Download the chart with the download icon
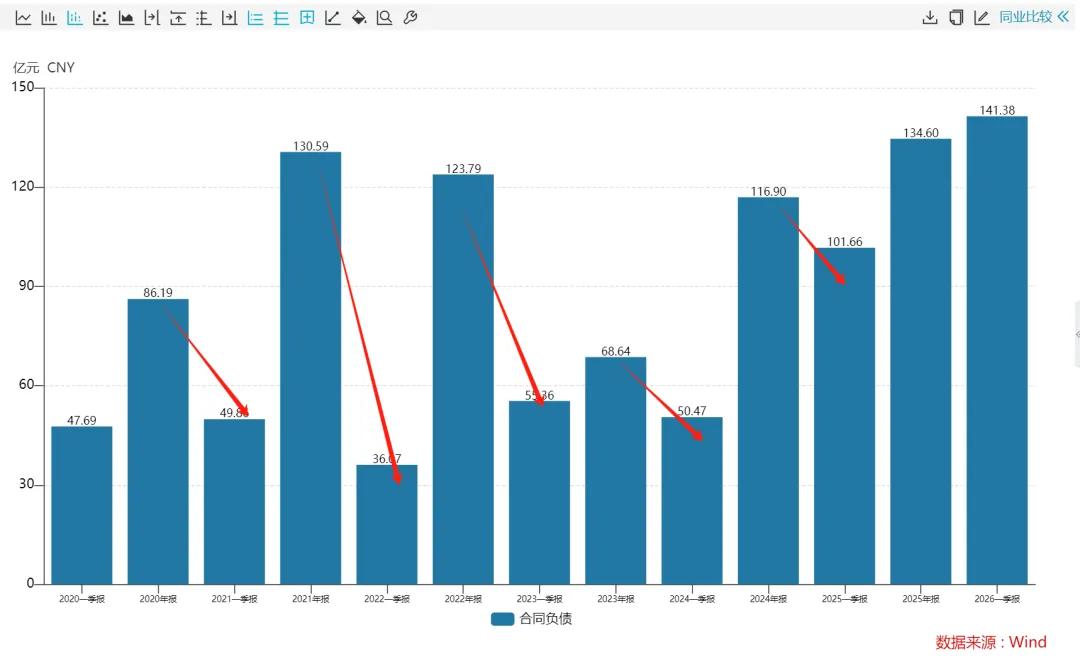This screenshot has height=672, width=1080. click(930, 18)
